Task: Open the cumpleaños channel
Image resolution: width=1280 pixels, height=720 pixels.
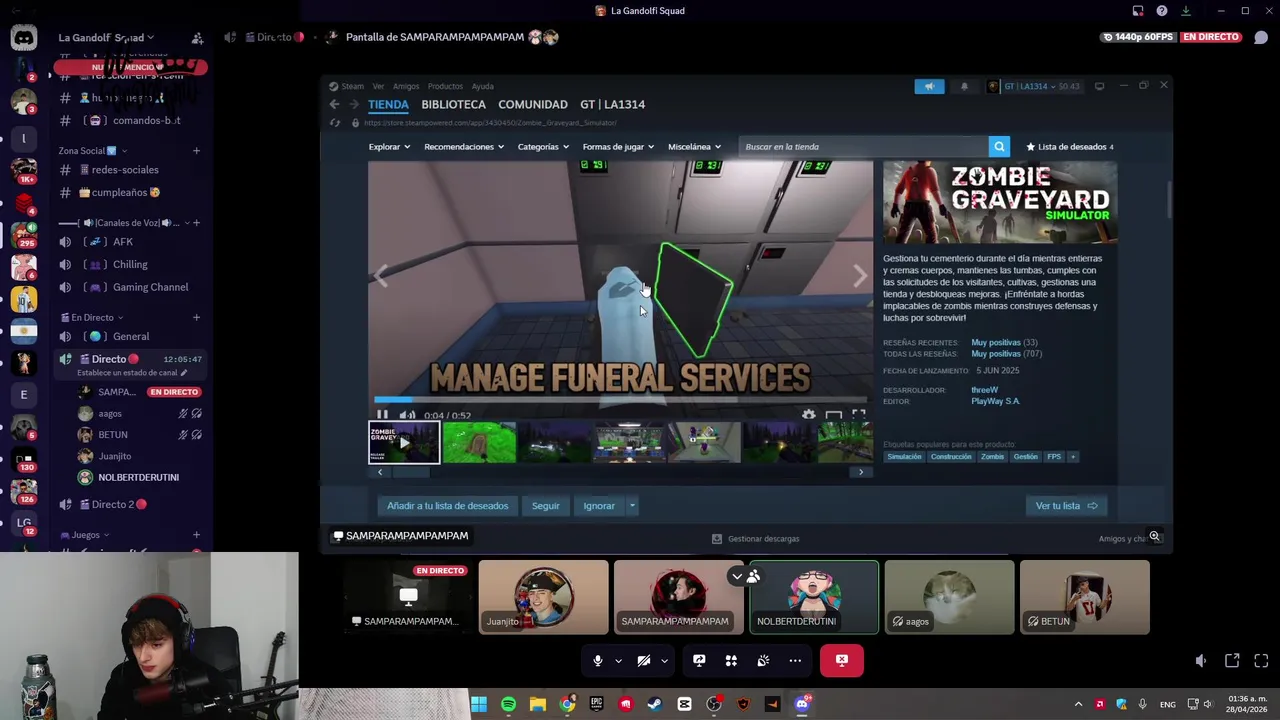Action: click(131, 192)
